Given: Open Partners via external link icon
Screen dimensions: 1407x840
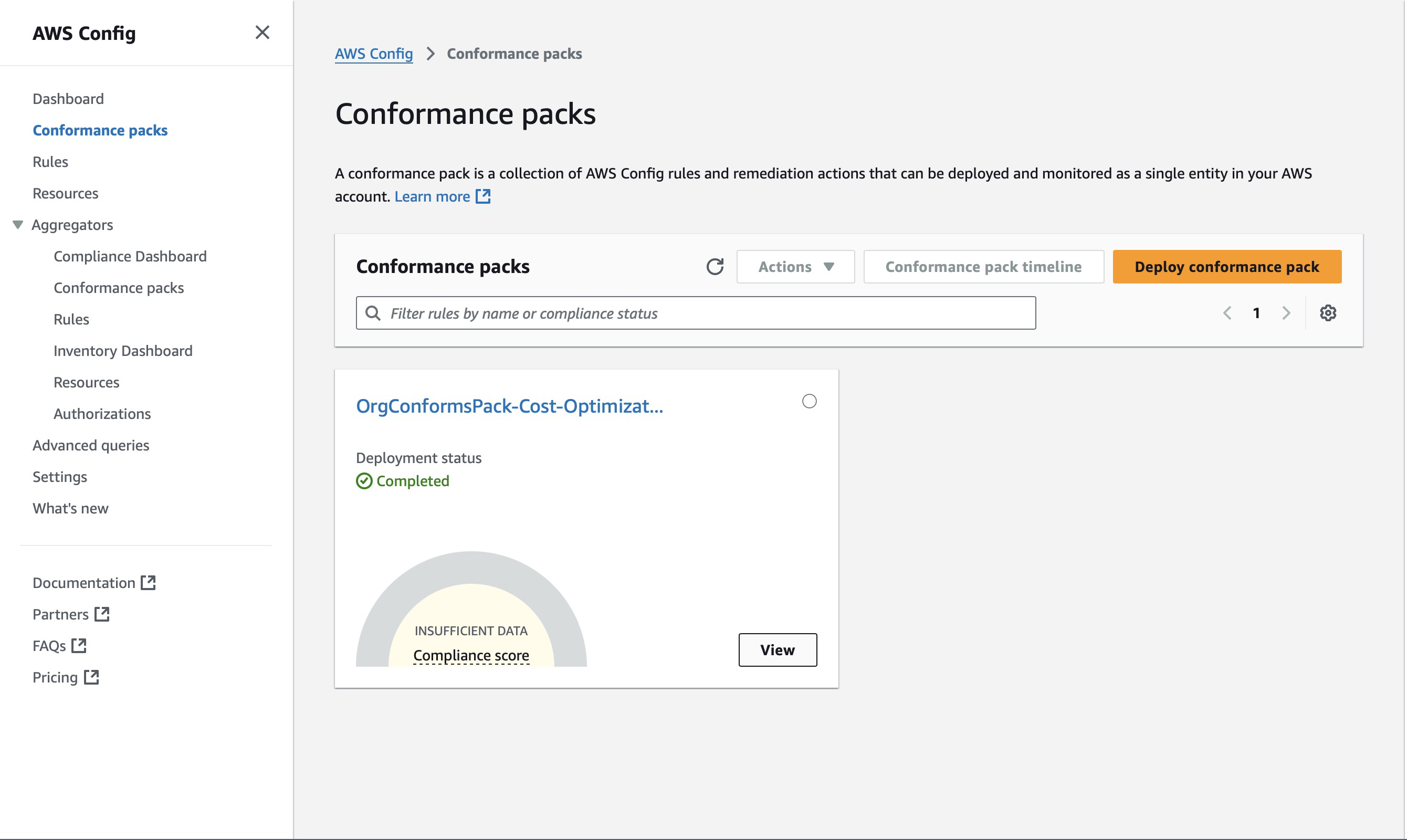Looking at the screenshot, I should (x=102, y=614).
